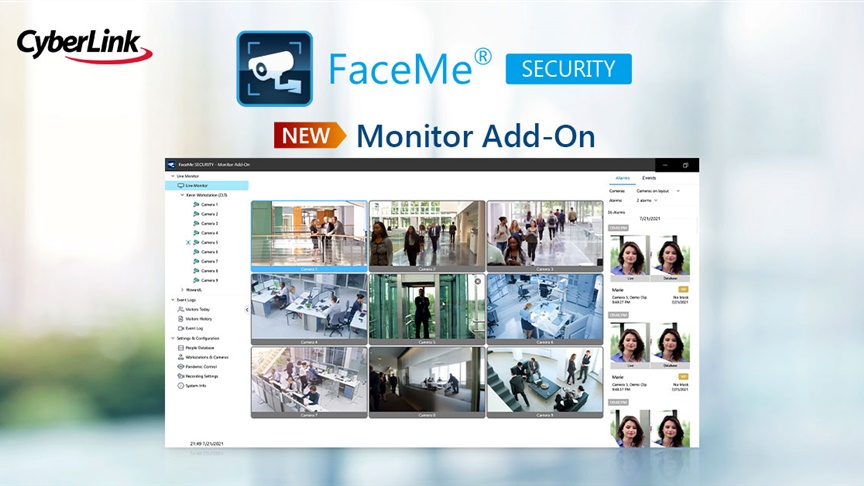The height and width of the screenshot is (486, 864).
Task: Select the Camera 3 video feed
Action: pyautogui.click(x=545, y=234)
